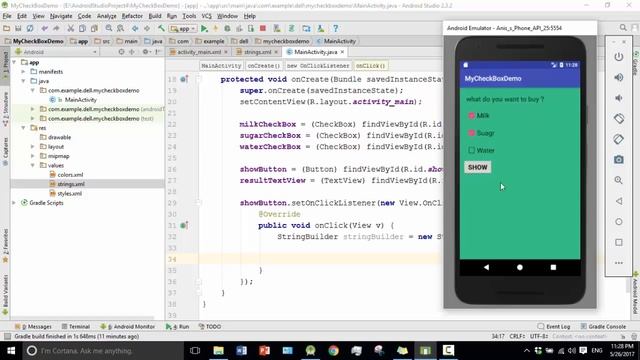Screen dimensions: 640x360
Task: Take an emulator screenshot with camera icon
Action: [619, 160]
